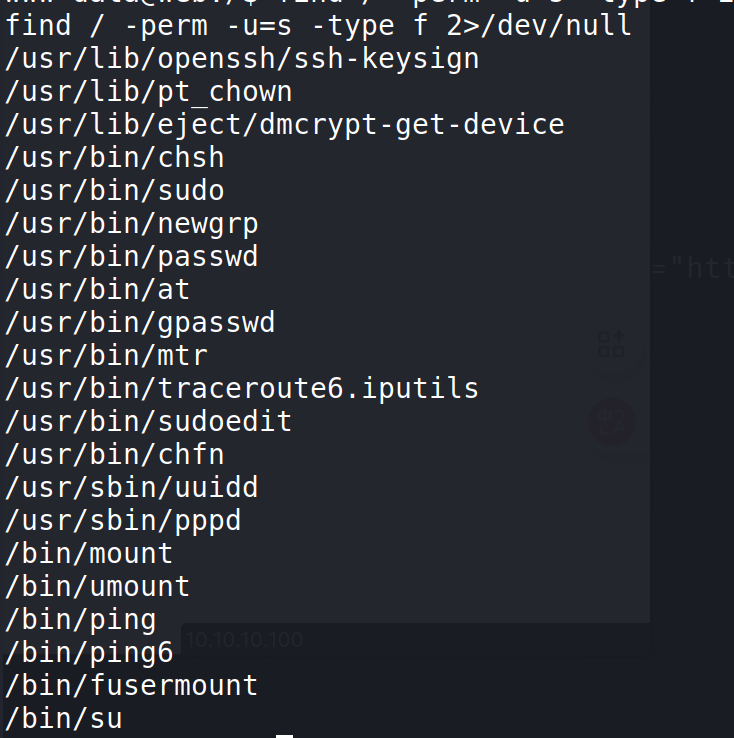The image size is (734, 738).
Task: Click the faint 10.10.10.100 address label
Action: coord(244,640)
